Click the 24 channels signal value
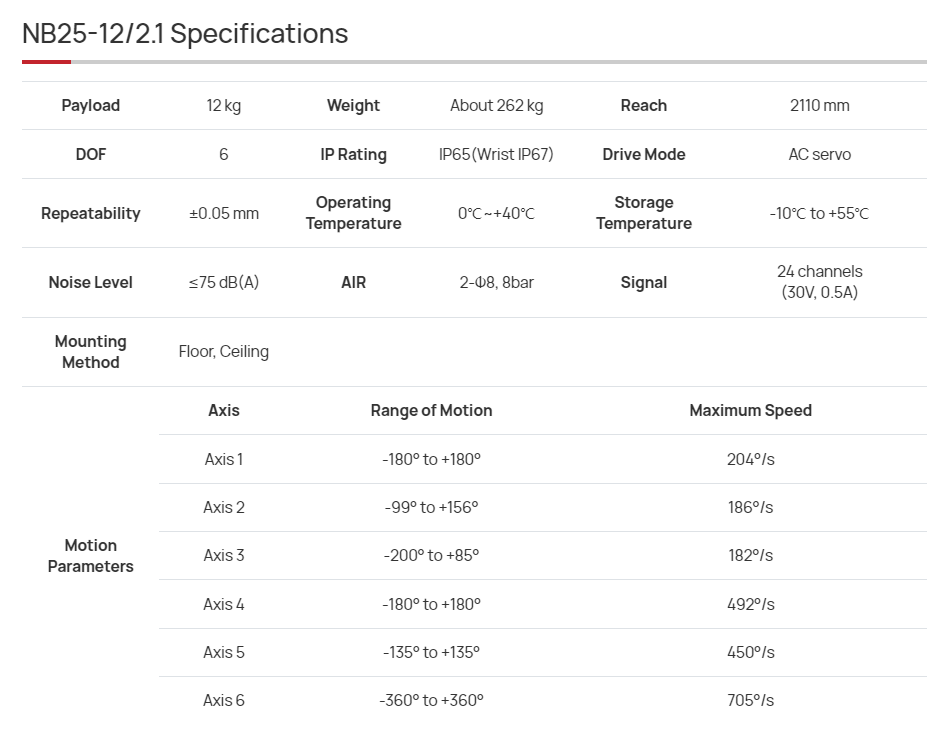This screenshot has height=739, width=950. pyautogui.click(x=819, y=282)
